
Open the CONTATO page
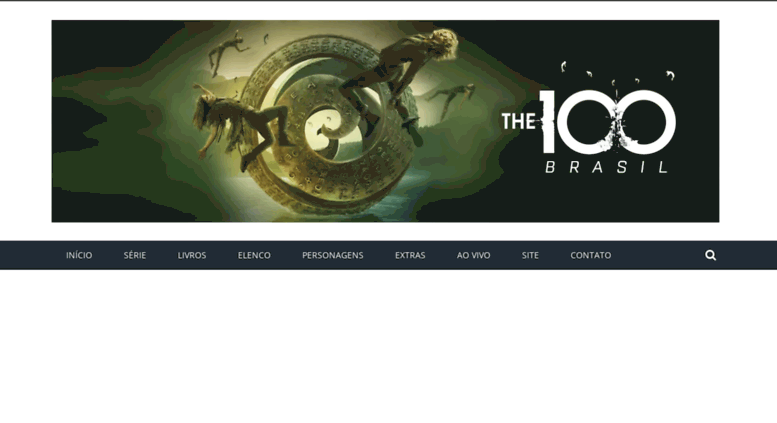tap(591, 255)
